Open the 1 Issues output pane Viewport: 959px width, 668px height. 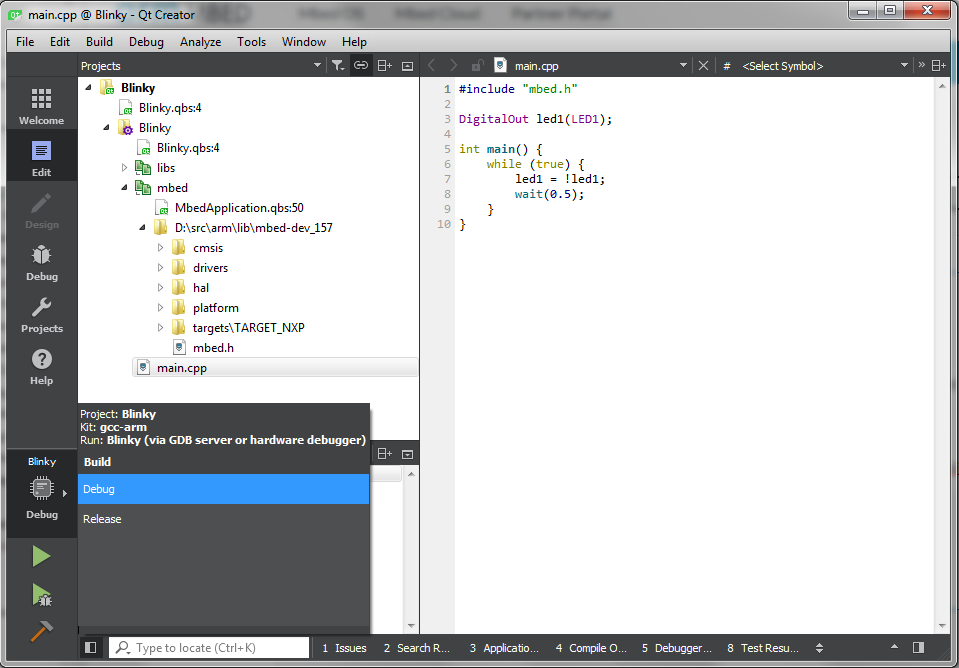click(x=343, y=647)
